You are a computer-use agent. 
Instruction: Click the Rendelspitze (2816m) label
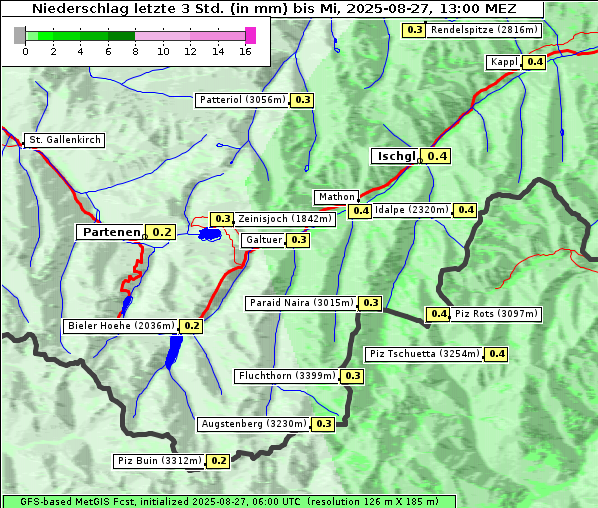coord(484,30)
